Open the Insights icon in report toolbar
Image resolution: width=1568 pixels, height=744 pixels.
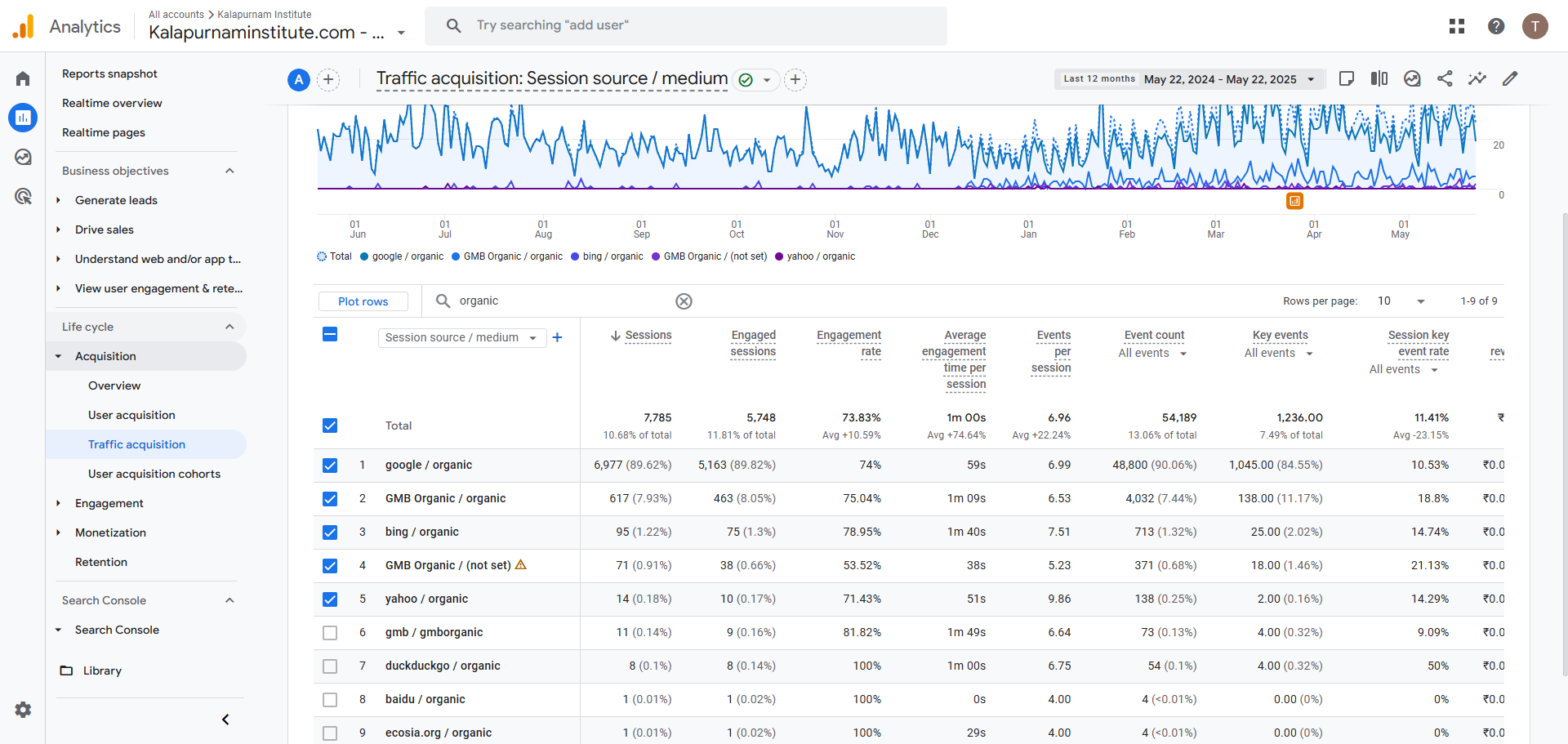[1412, 78]
